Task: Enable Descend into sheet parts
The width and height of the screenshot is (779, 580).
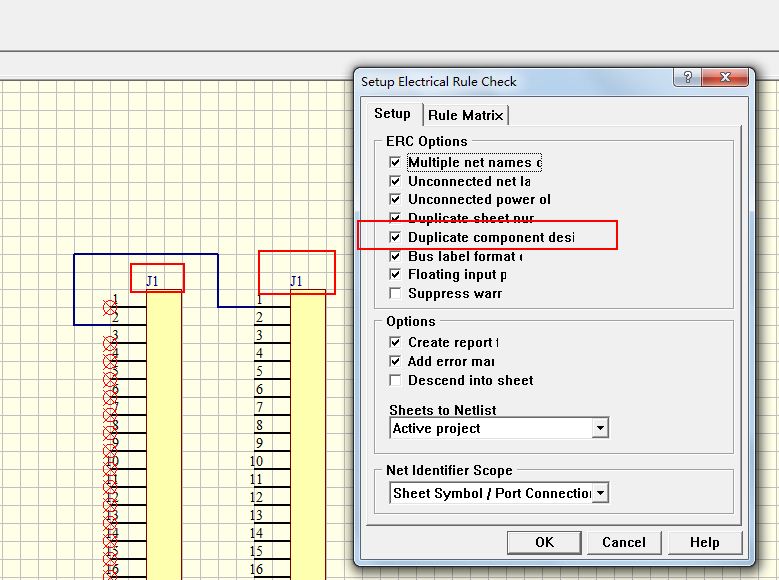Action: pos(395,380)
